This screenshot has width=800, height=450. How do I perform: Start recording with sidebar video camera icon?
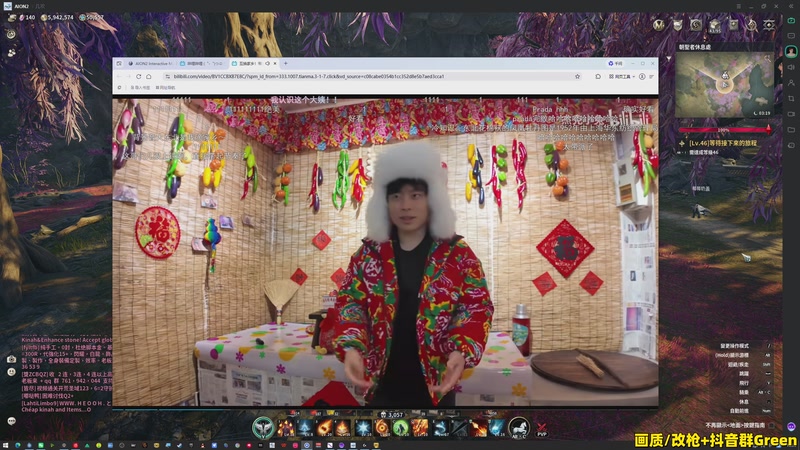click(x=791, y=114)
